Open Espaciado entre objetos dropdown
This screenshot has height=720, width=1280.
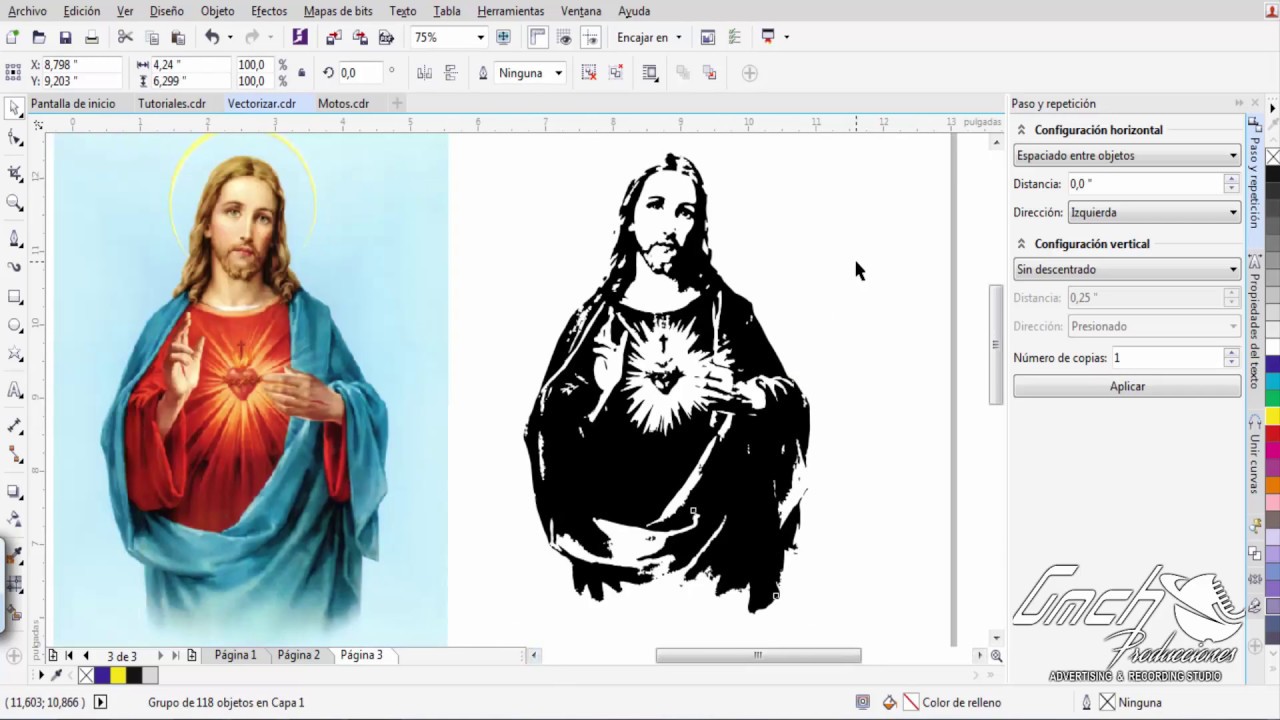pos(1127,156)
